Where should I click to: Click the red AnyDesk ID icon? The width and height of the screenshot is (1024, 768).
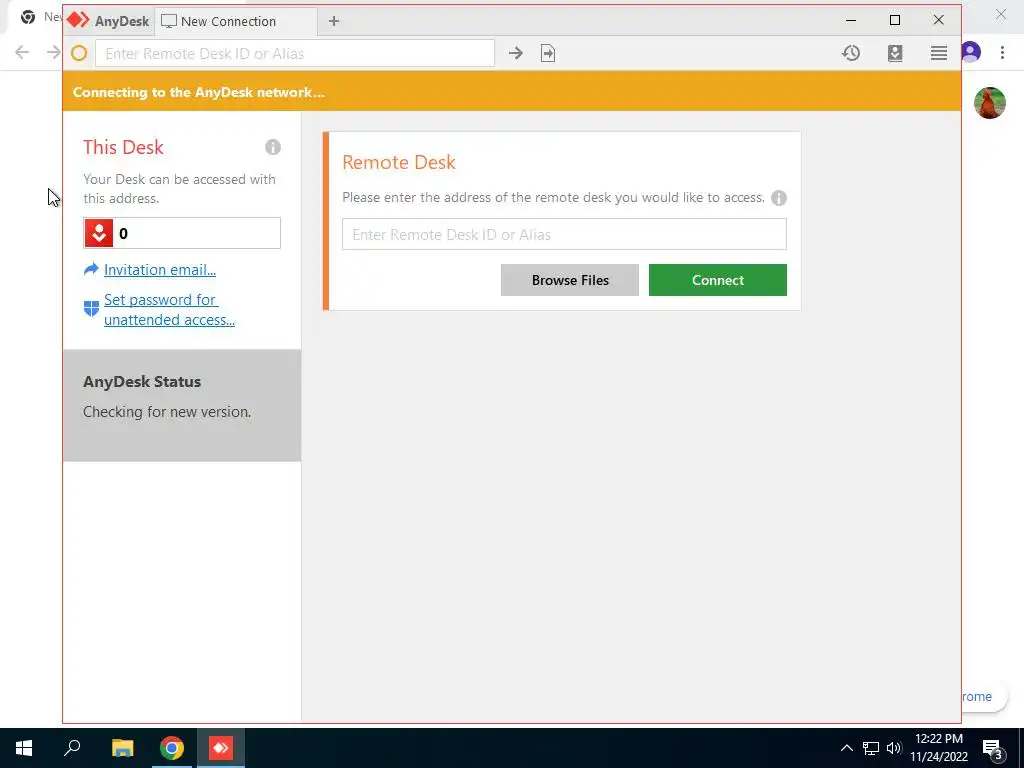[99, 233]
